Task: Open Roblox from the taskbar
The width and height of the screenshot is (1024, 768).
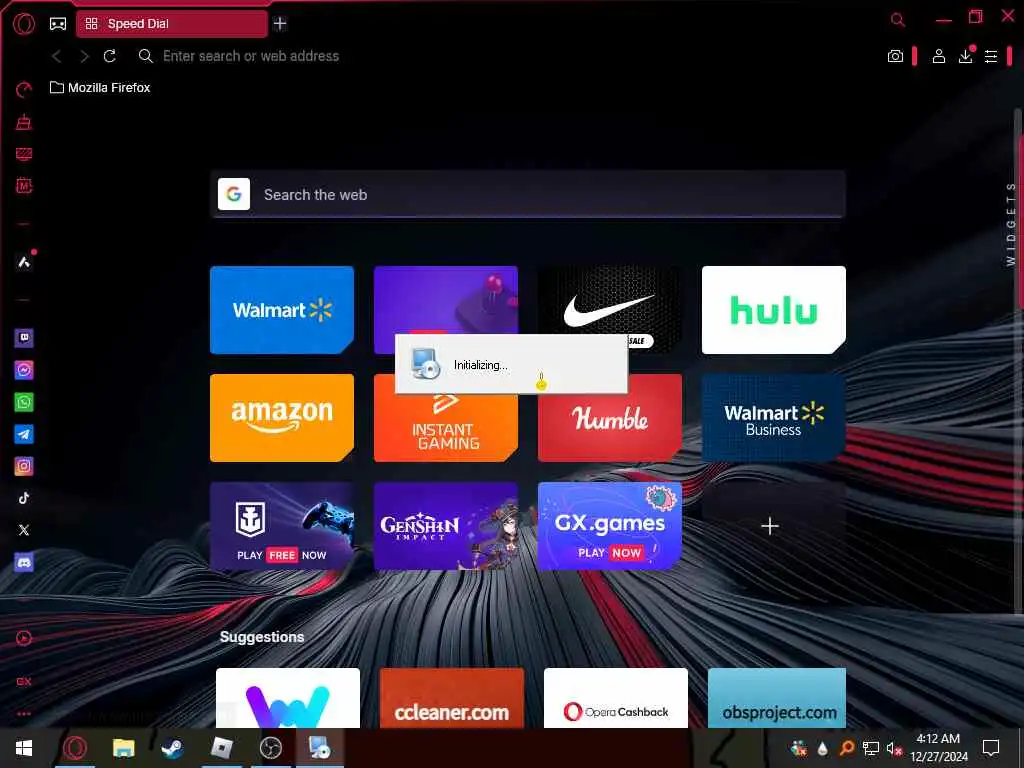Action: [221, 748]
